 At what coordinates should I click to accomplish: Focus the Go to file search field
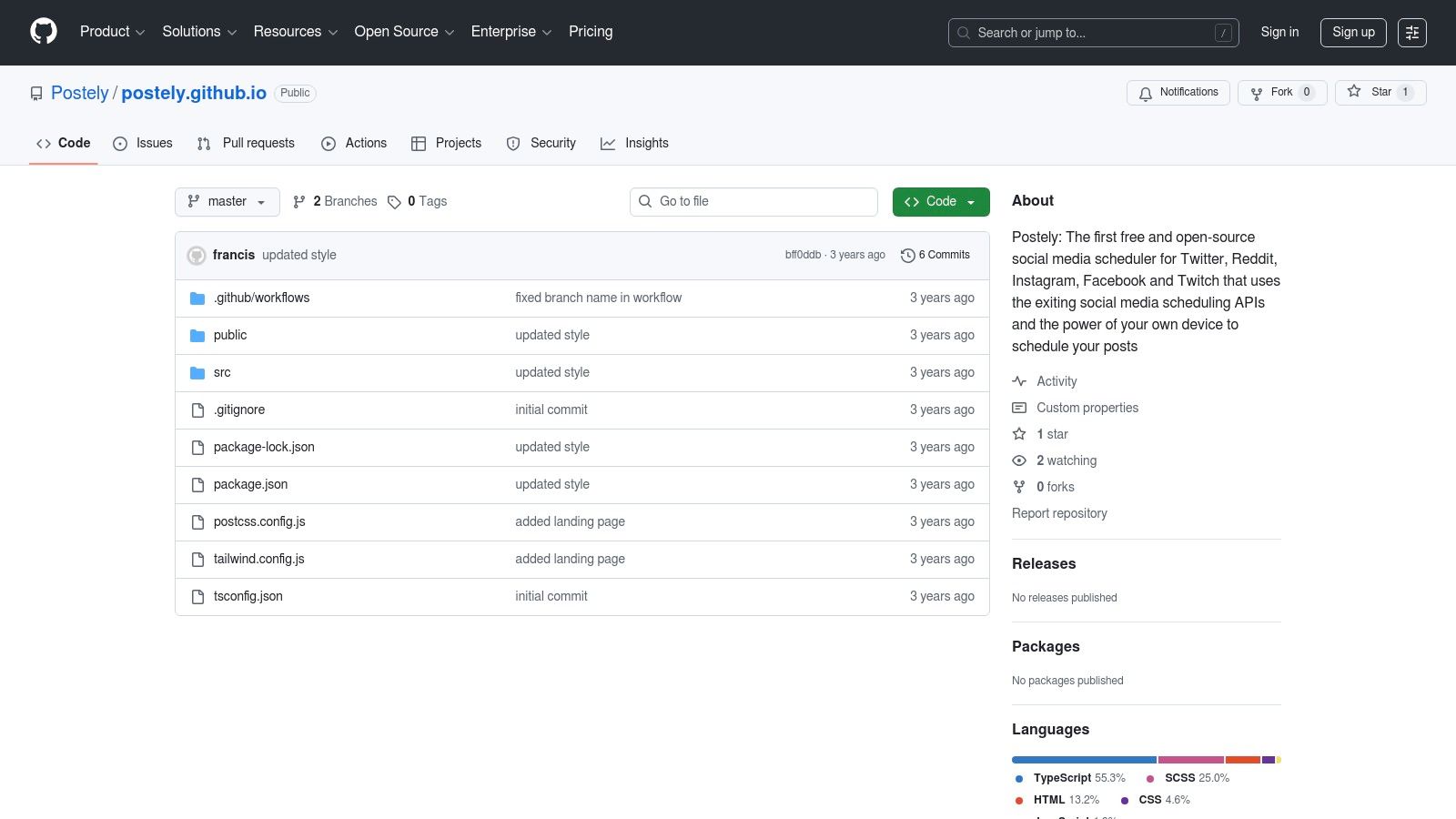click(753, 202)
